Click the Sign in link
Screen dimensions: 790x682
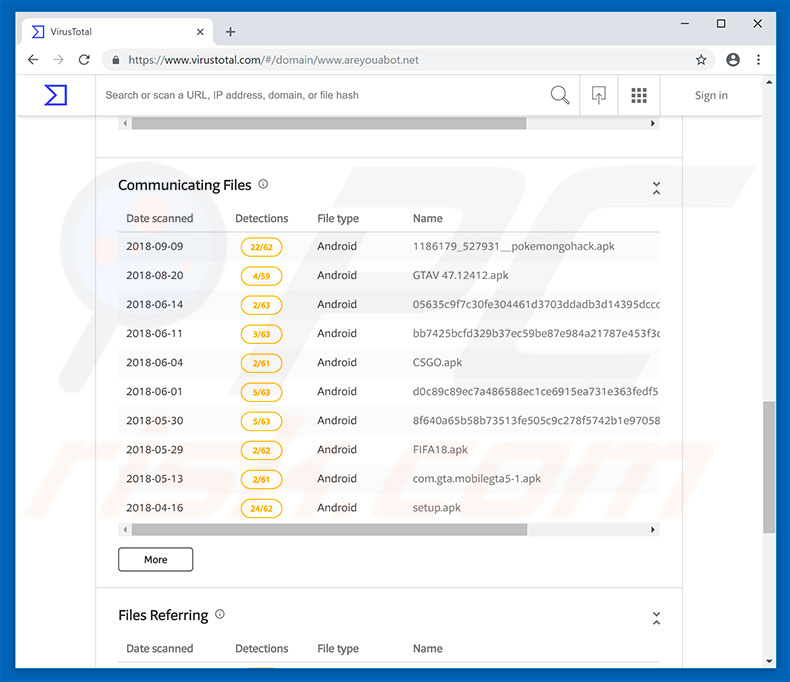711,95
